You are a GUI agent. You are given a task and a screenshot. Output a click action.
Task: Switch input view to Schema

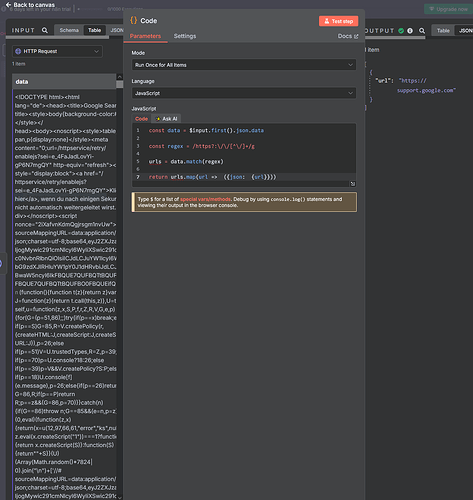69,30
